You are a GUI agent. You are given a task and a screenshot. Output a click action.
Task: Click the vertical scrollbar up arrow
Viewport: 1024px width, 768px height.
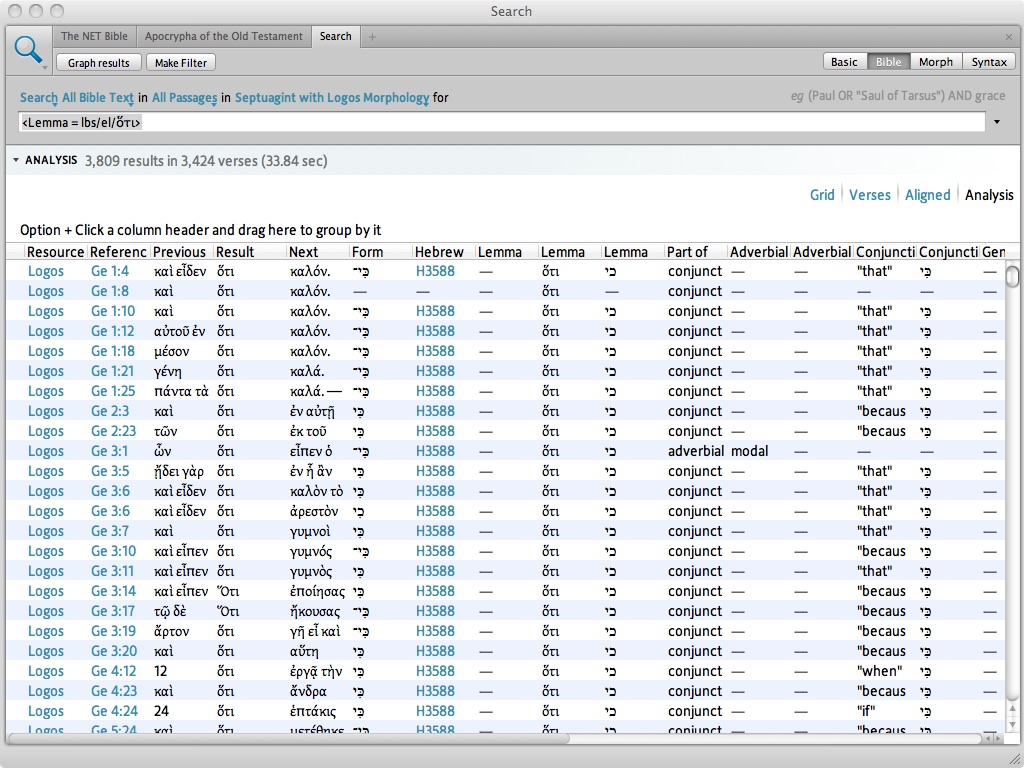click(1012, 706)
